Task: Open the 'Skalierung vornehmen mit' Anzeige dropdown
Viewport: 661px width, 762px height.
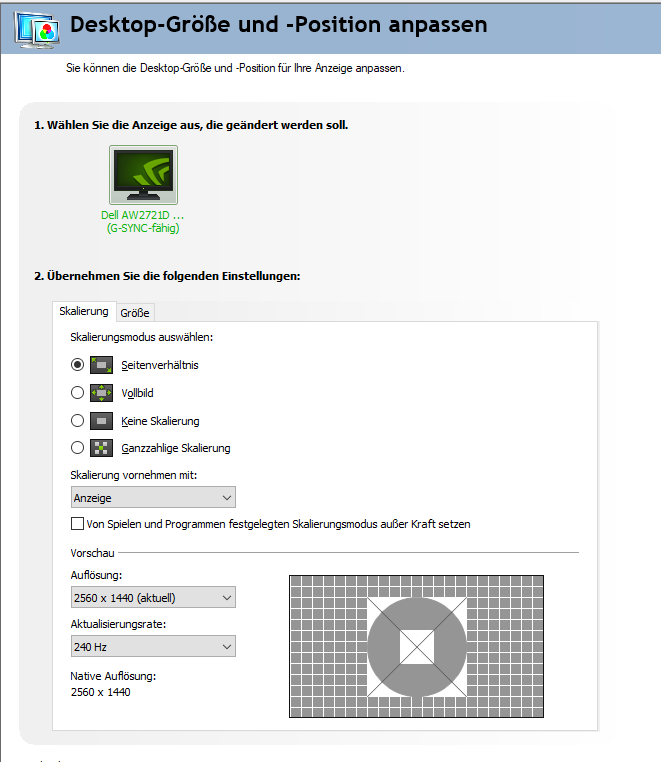Action: click(x=153, y=497)
